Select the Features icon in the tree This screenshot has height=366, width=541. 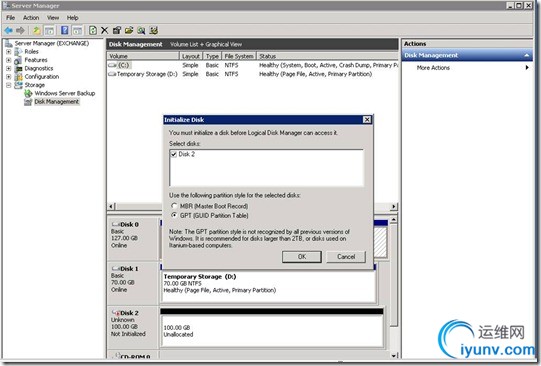coord(18,60)
